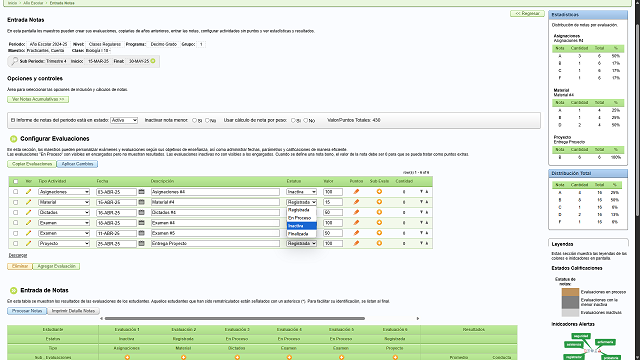The height and width of the screenshot is (360, 640).
Task: Check the Dictados #4 row checkbox
Action: pyautogui.click(x=16, y=212)
